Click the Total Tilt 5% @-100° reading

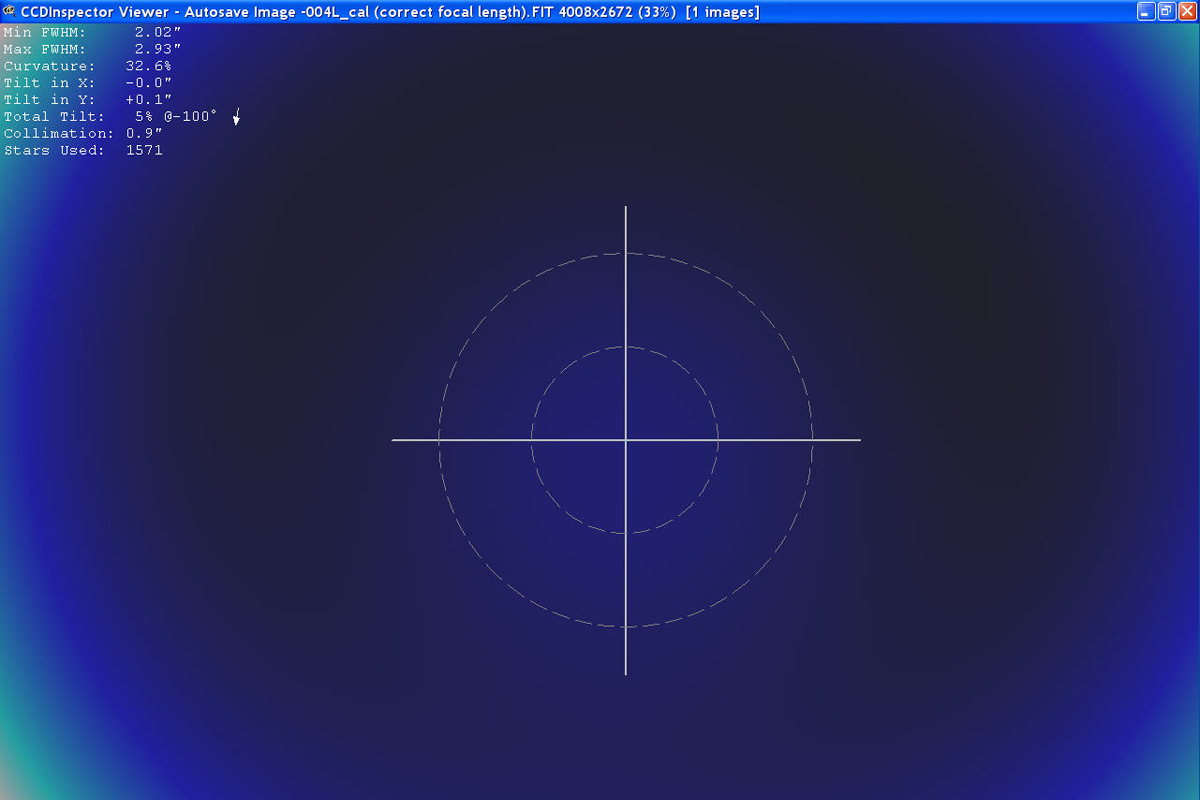tap(175, 117)
